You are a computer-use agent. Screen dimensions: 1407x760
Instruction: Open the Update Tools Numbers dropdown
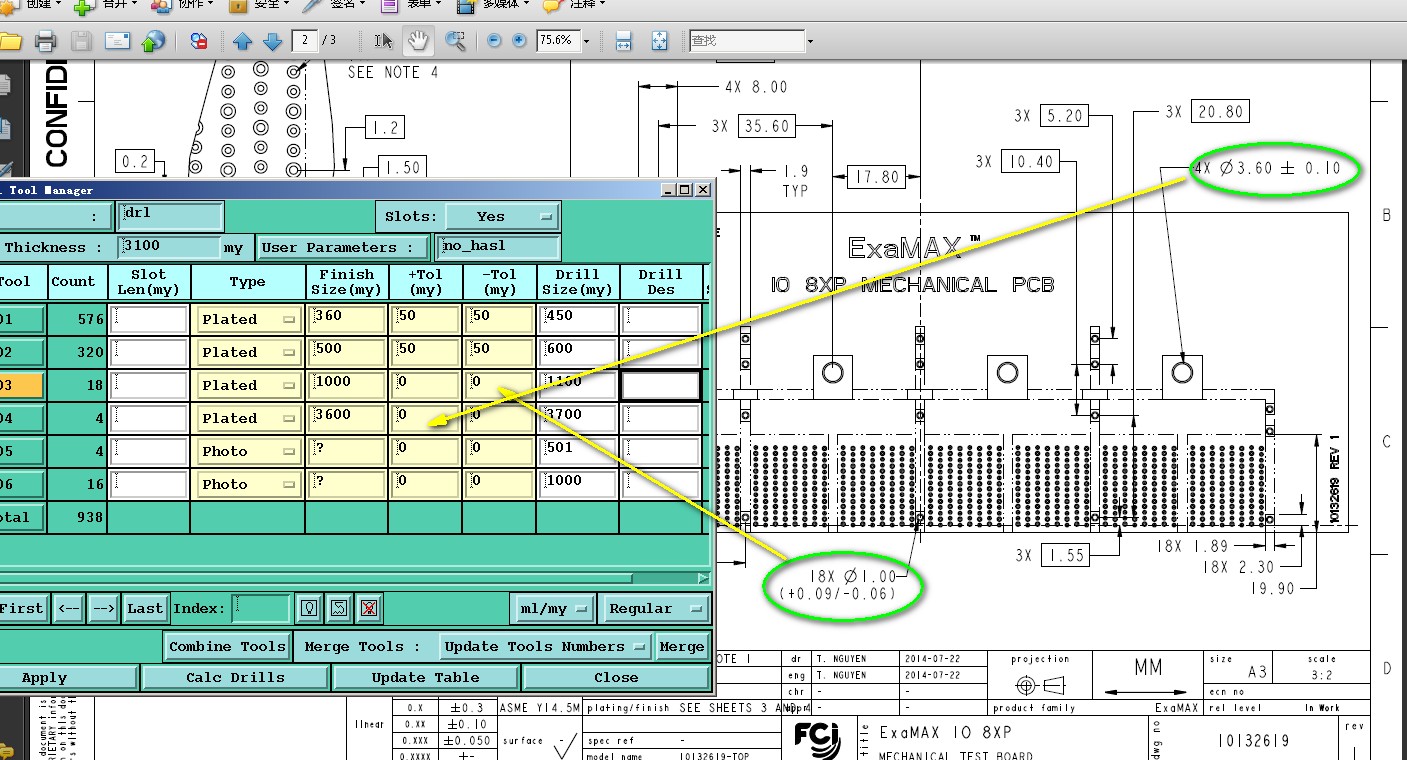coord(546,646)
